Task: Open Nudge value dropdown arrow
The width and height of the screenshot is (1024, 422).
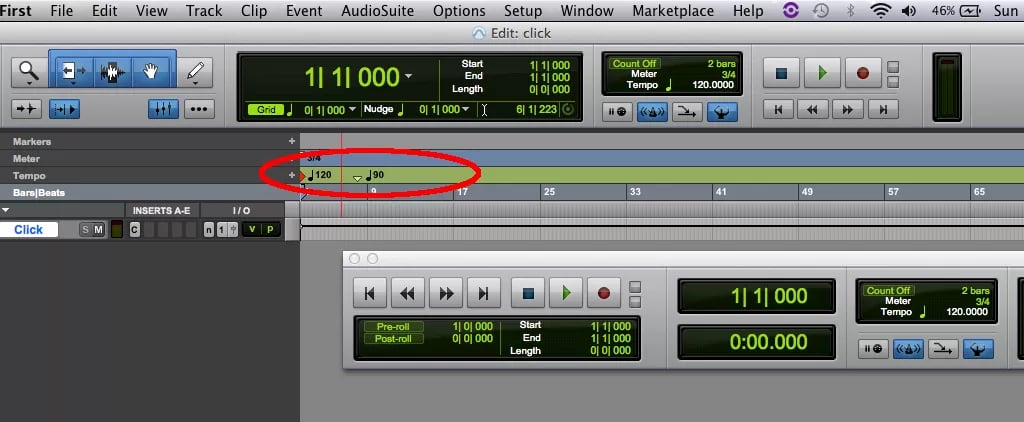Action: point(466,109)
